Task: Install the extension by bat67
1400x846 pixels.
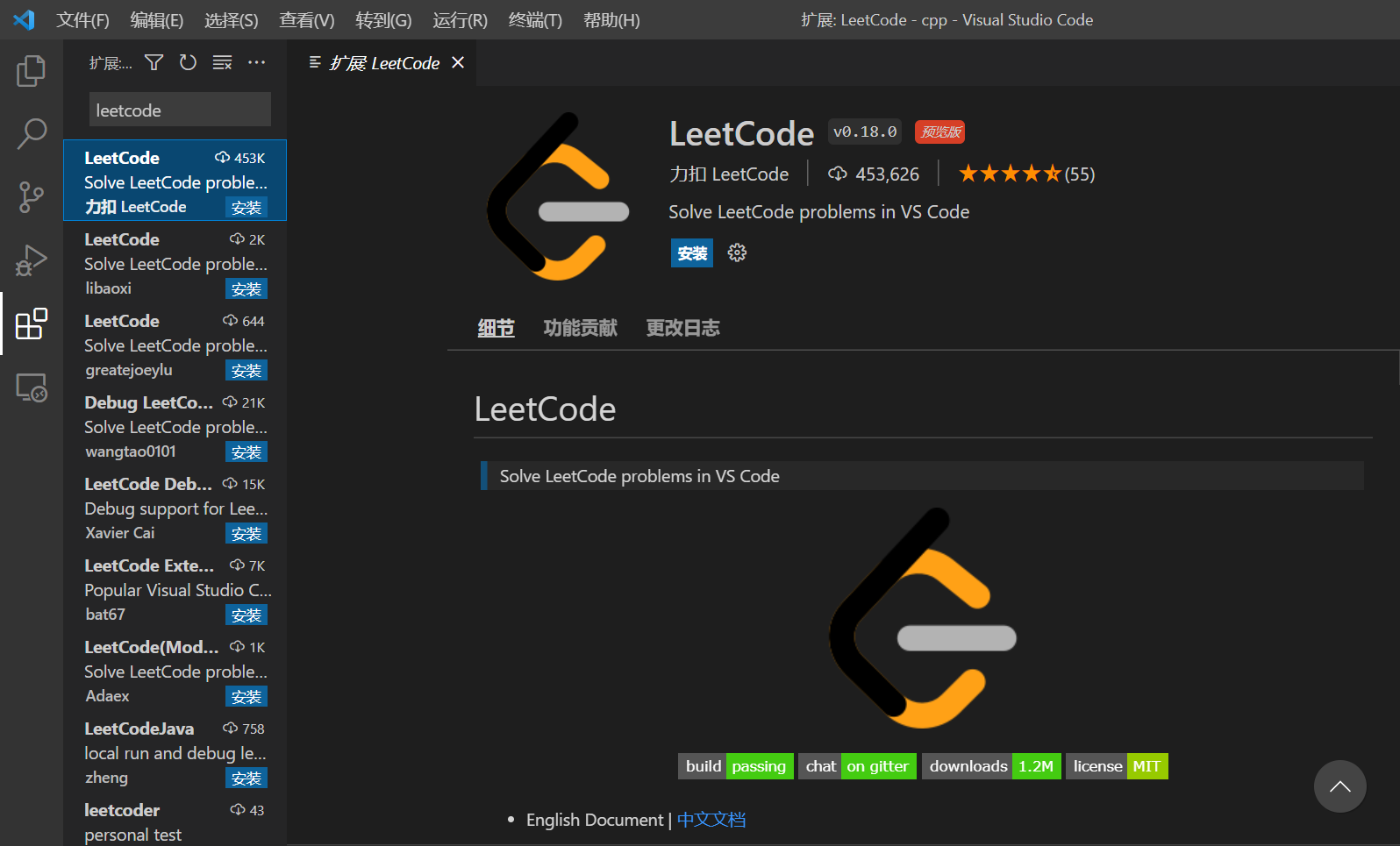Action: coord(246,615)
